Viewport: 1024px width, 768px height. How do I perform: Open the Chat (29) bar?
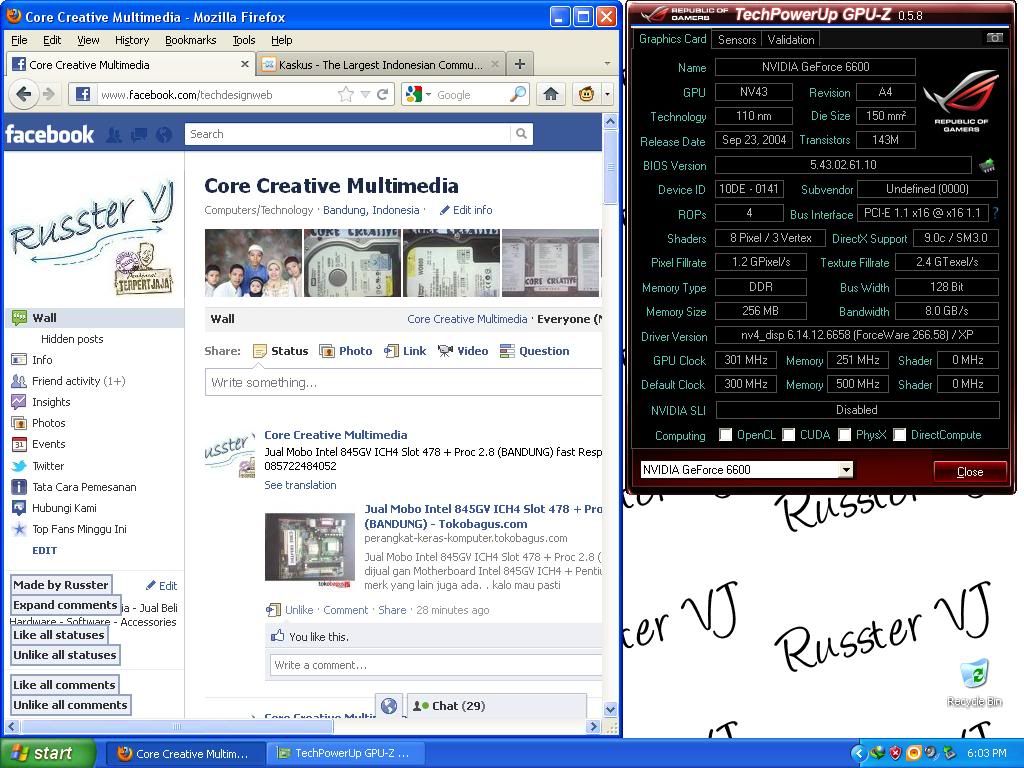tap(496, 706)
